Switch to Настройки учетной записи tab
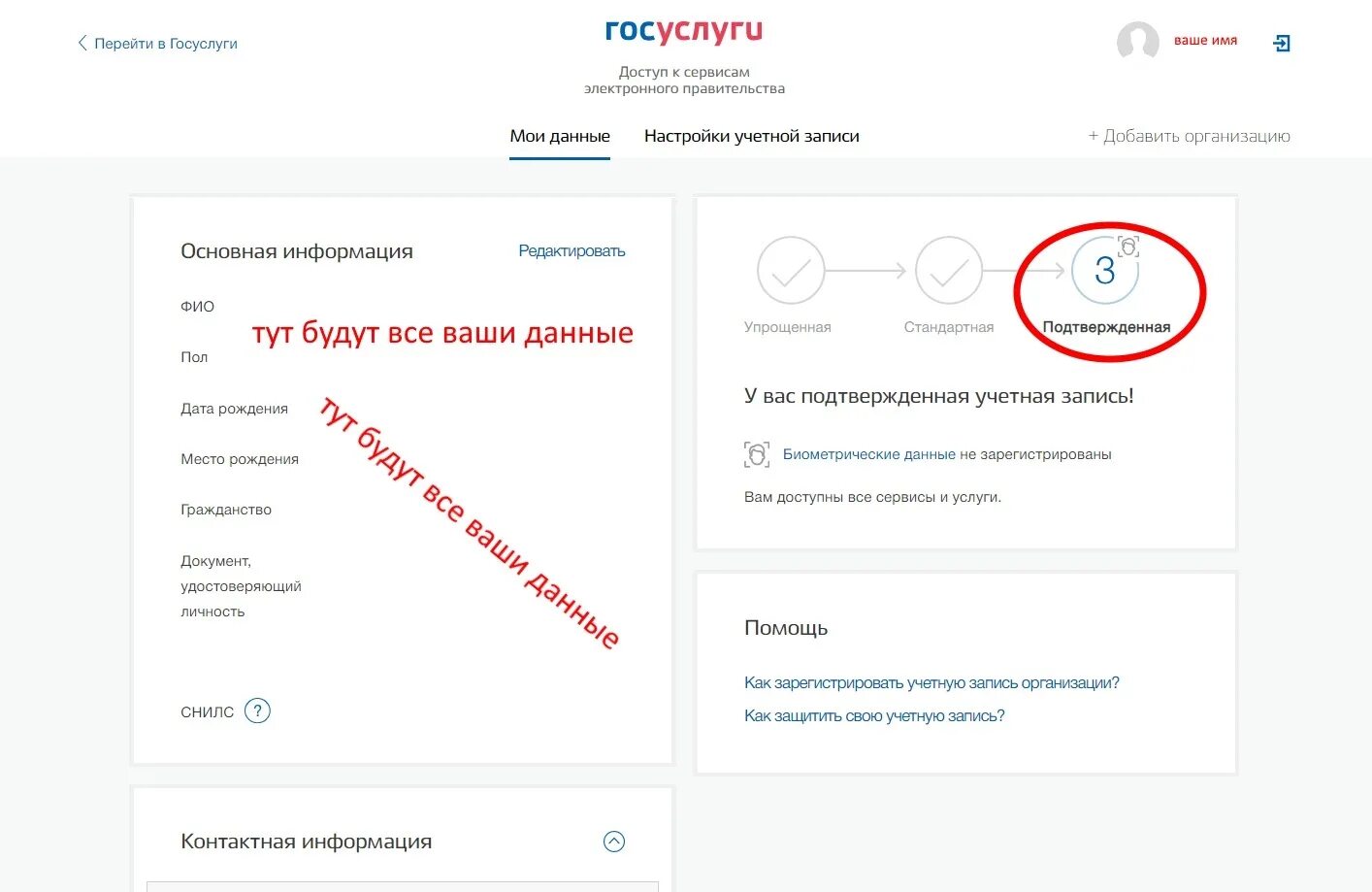The width and height of the screenshot is (1372, 892). click(752, 136)
